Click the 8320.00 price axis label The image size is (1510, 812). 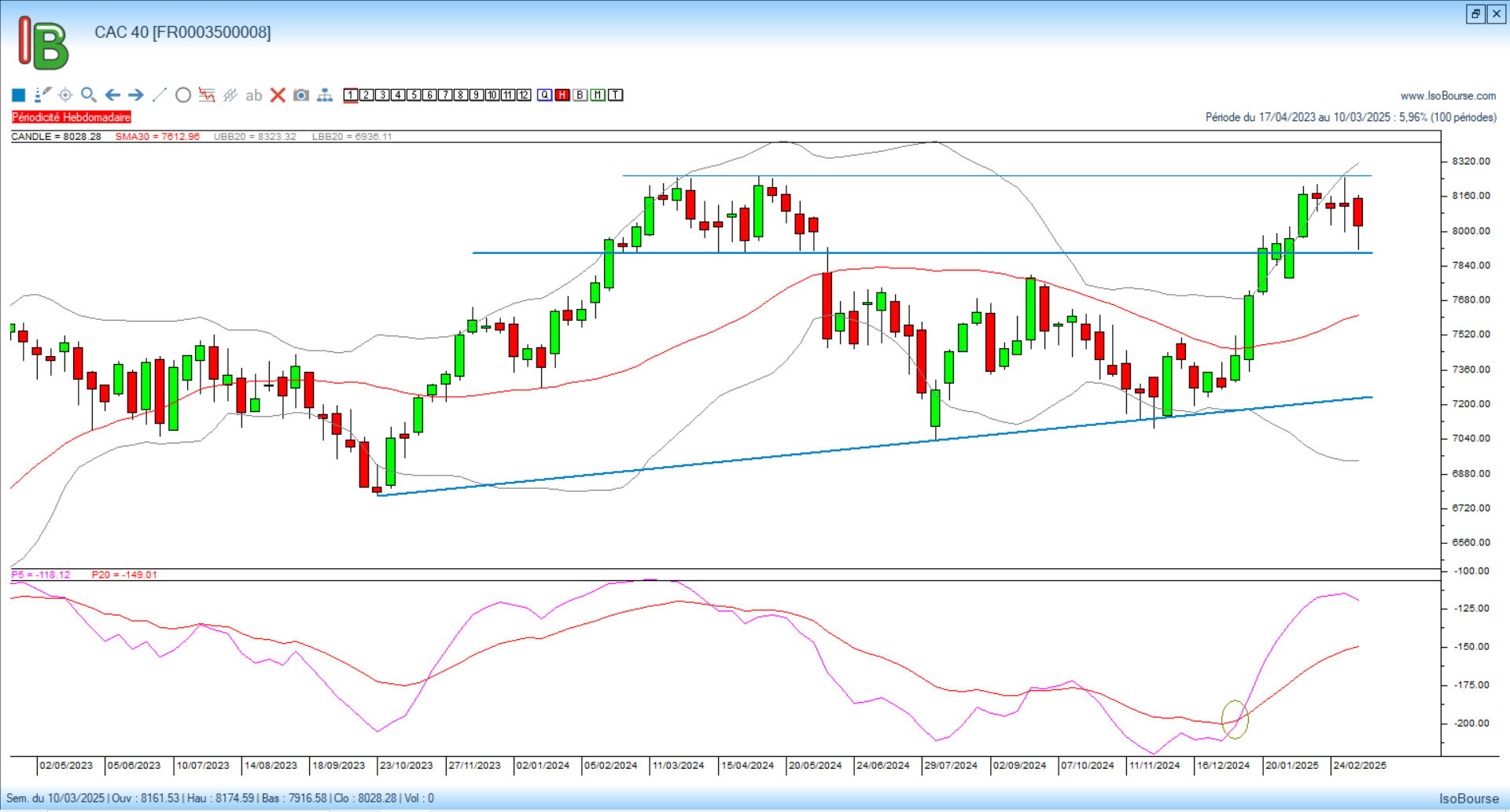point(1471,161)
